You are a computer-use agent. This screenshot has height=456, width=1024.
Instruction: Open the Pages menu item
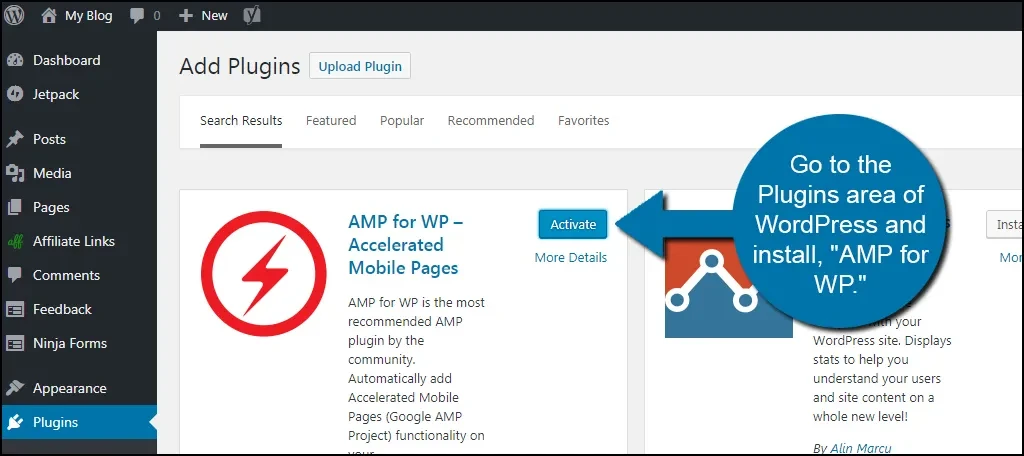pyautogui.click(x=51, y=207)
